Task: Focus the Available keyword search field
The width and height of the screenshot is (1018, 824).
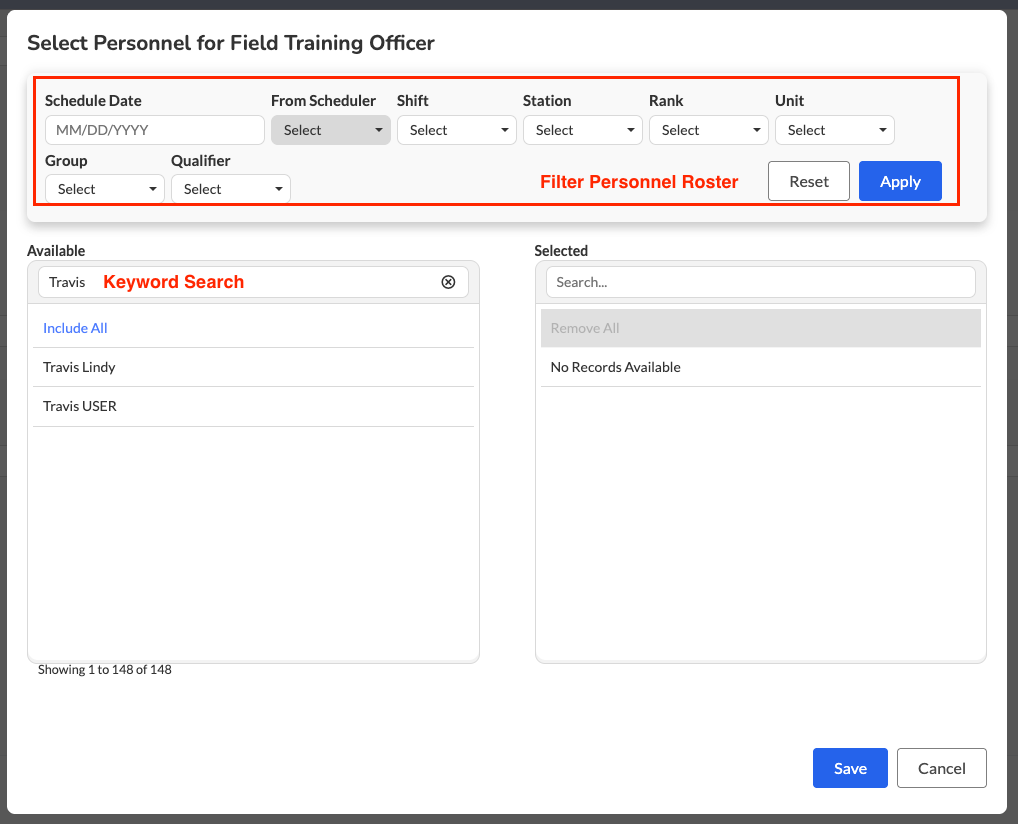Action: (253, 282)
